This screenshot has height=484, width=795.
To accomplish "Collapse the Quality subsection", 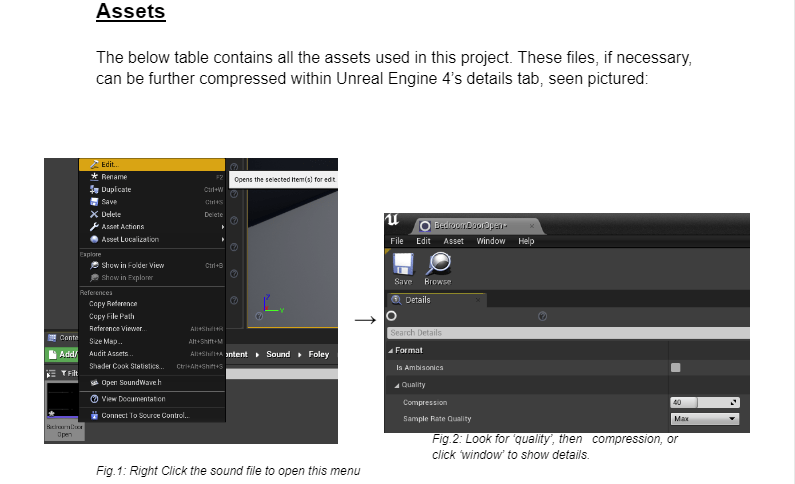I will click(397, 385).
